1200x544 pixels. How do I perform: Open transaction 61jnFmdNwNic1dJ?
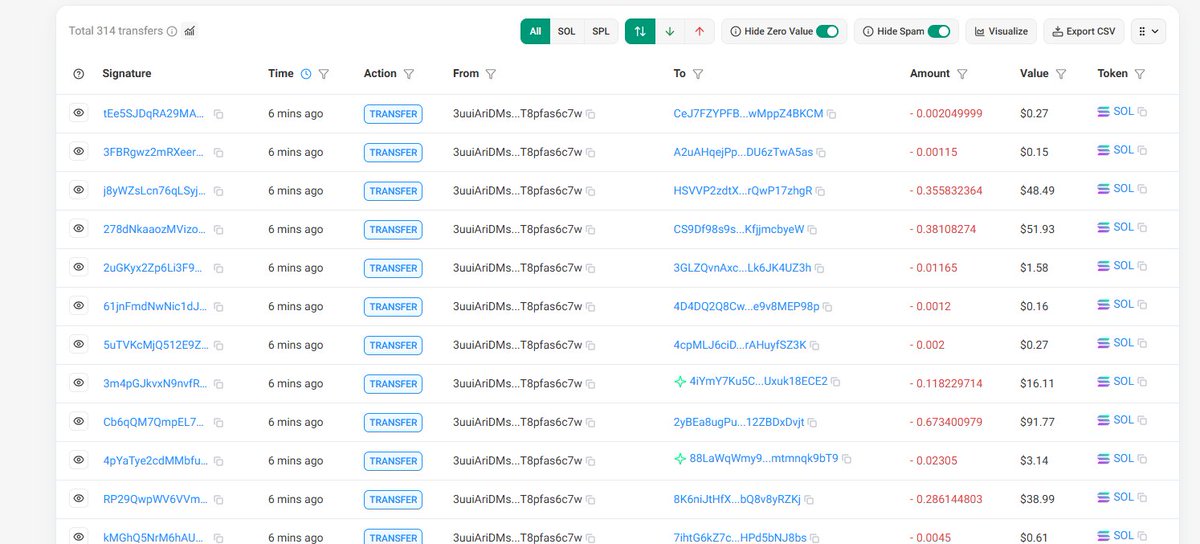[155, 306]
